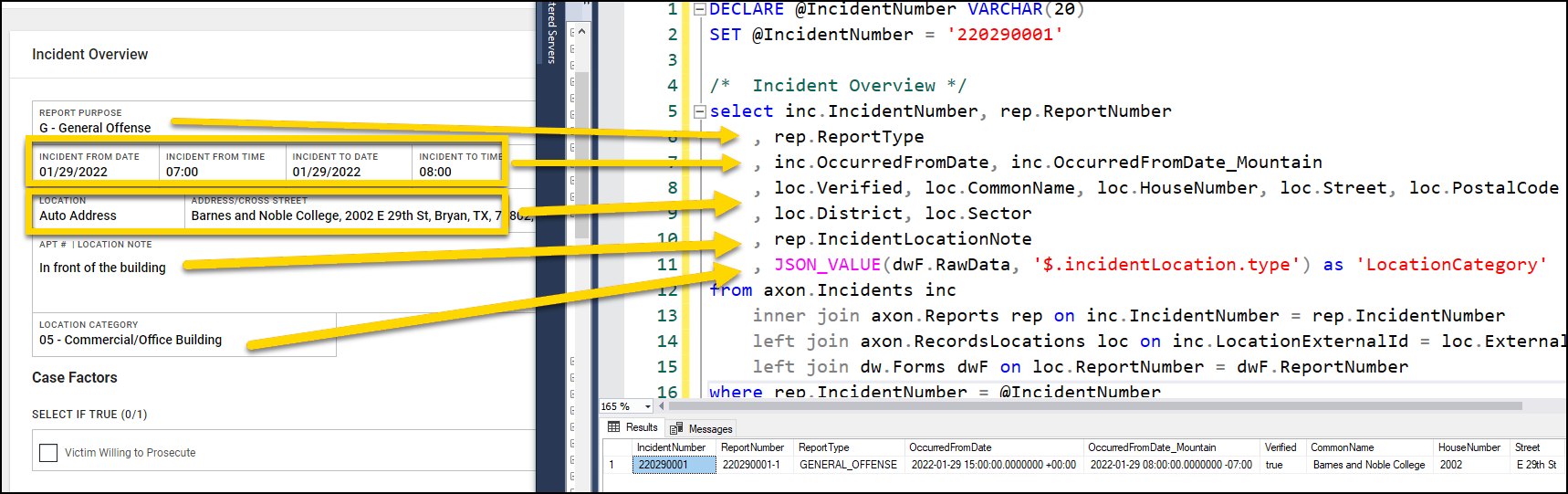Click the Location Category field value
Screen dimensions: 1568x494
click(131, 340)
